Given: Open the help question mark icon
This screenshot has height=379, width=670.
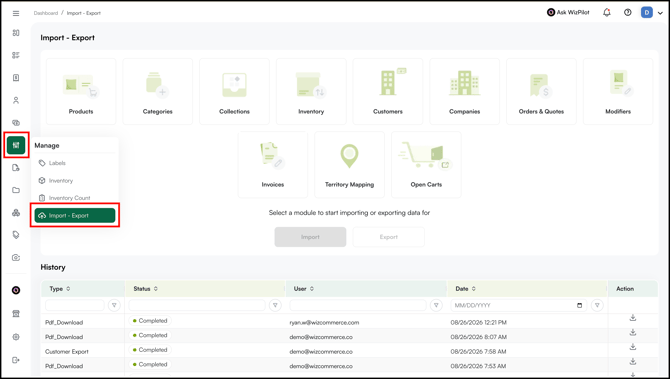Looking at the screenshot, I should [628, 13].
